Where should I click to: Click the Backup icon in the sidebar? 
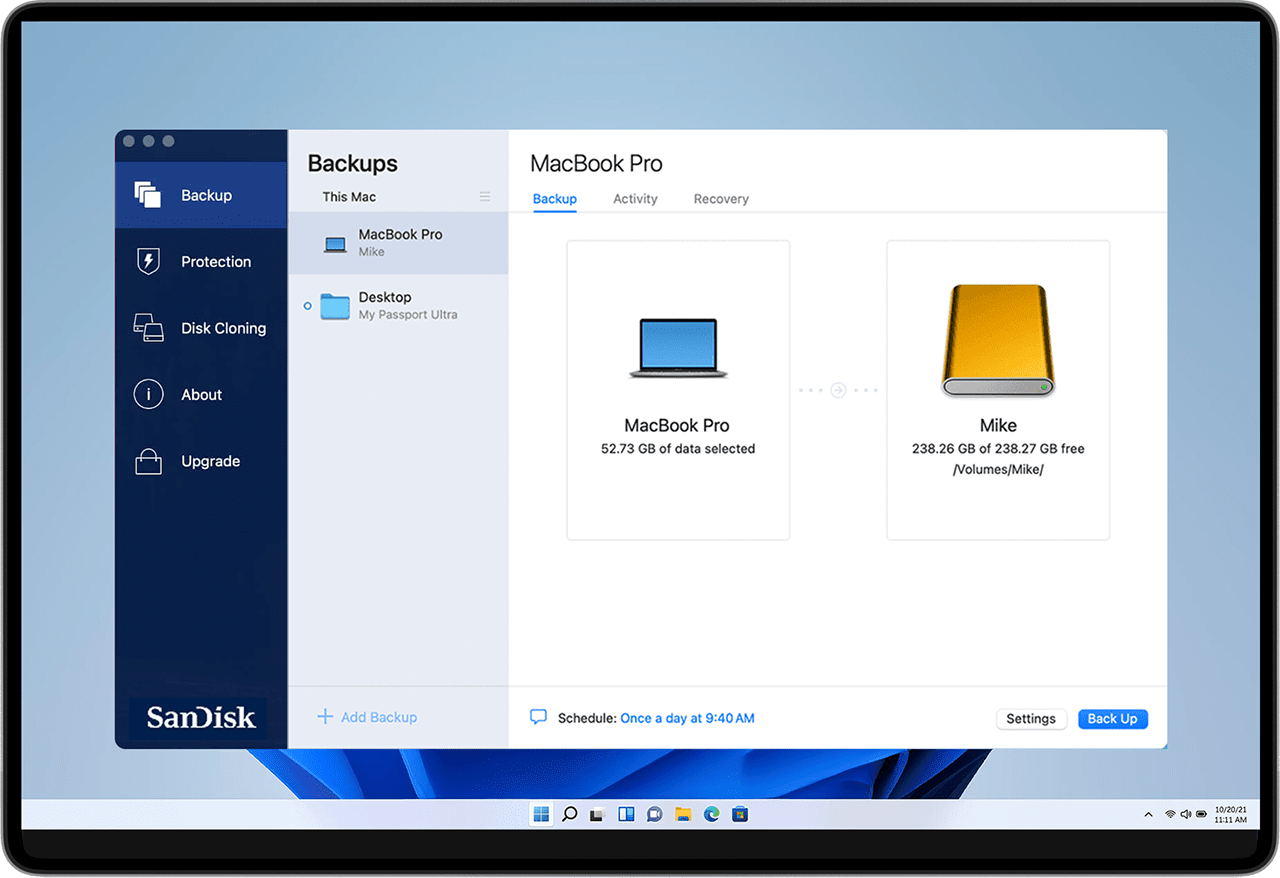tap(148, 195)
